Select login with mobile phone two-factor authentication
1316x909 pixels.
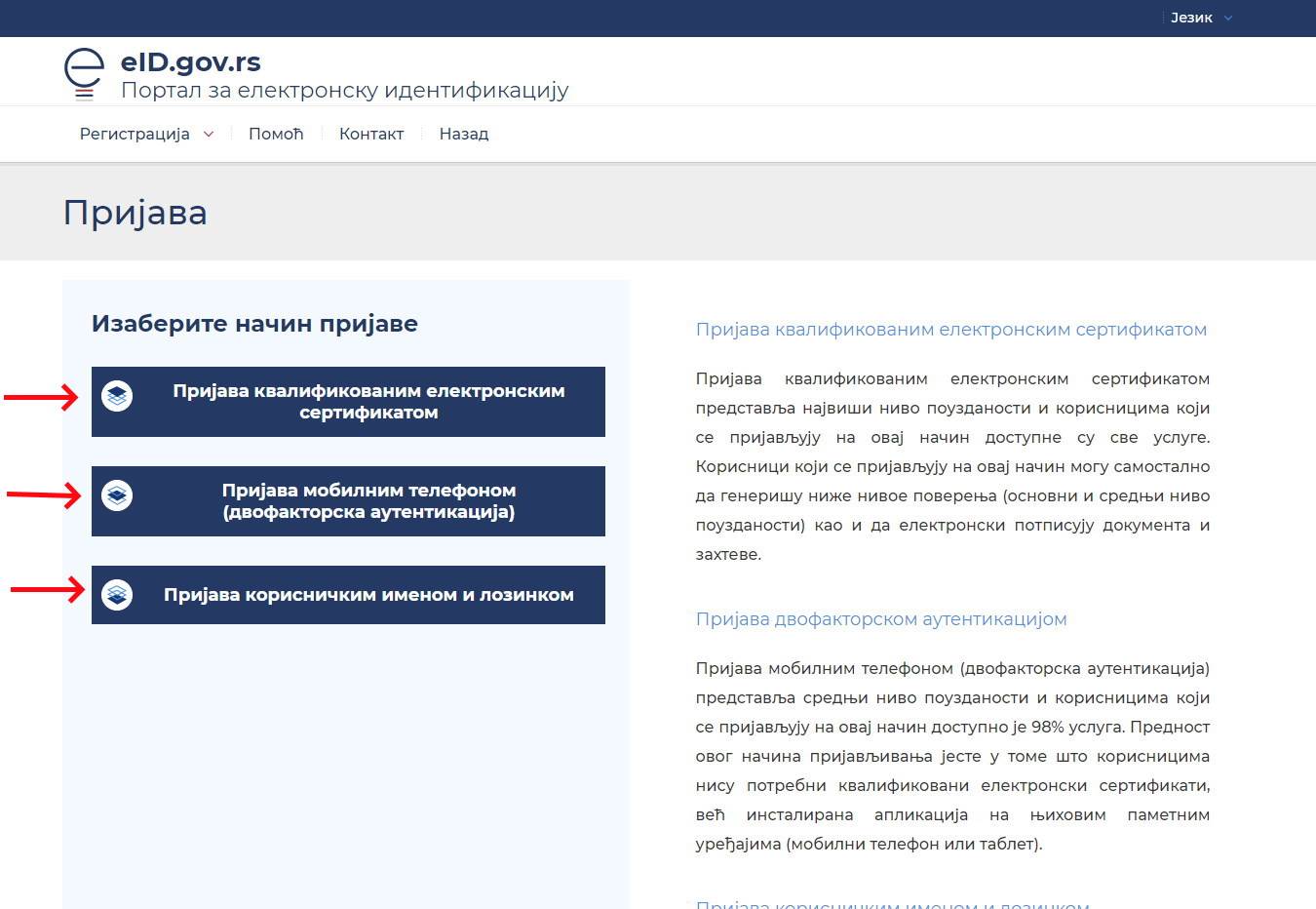348,500
